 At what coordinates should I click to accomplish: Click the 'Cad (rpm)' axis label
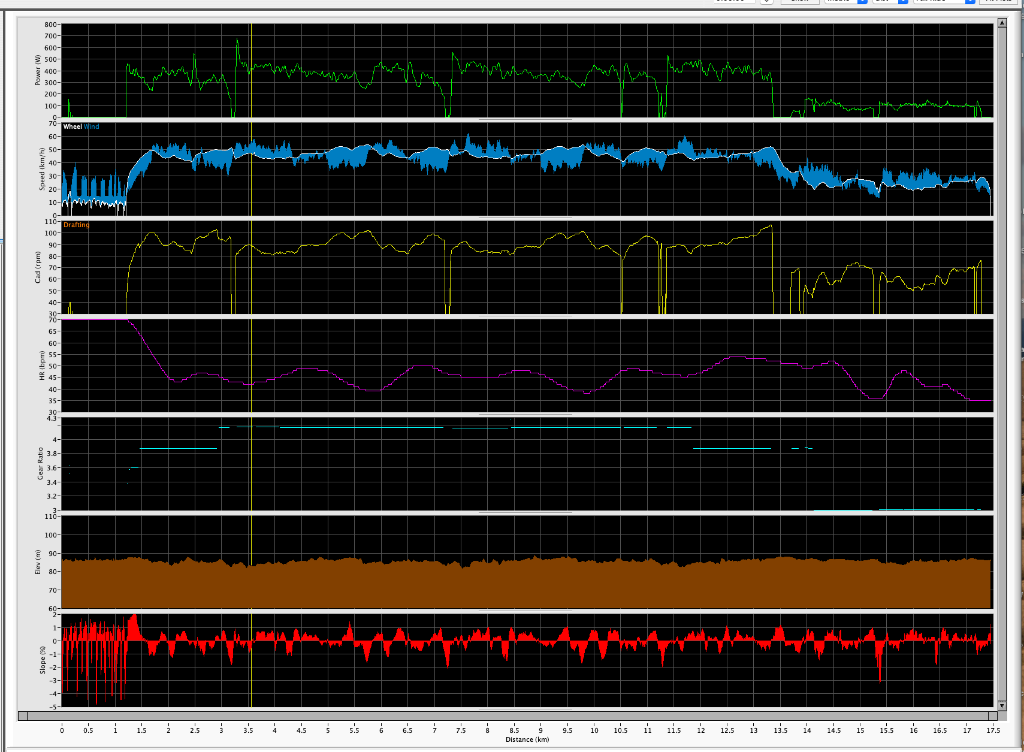point(38,267)
